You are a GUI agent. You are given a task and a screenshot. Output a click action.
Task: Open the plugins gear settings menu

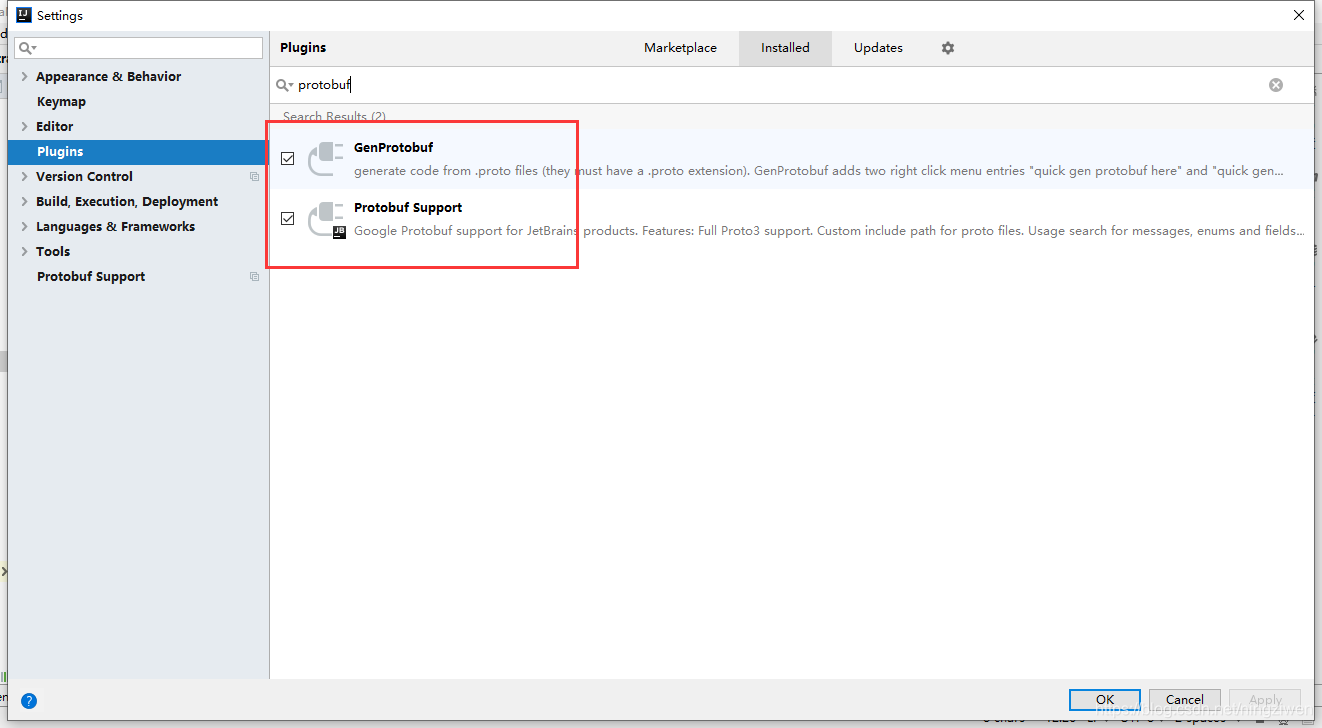(948, 48)
